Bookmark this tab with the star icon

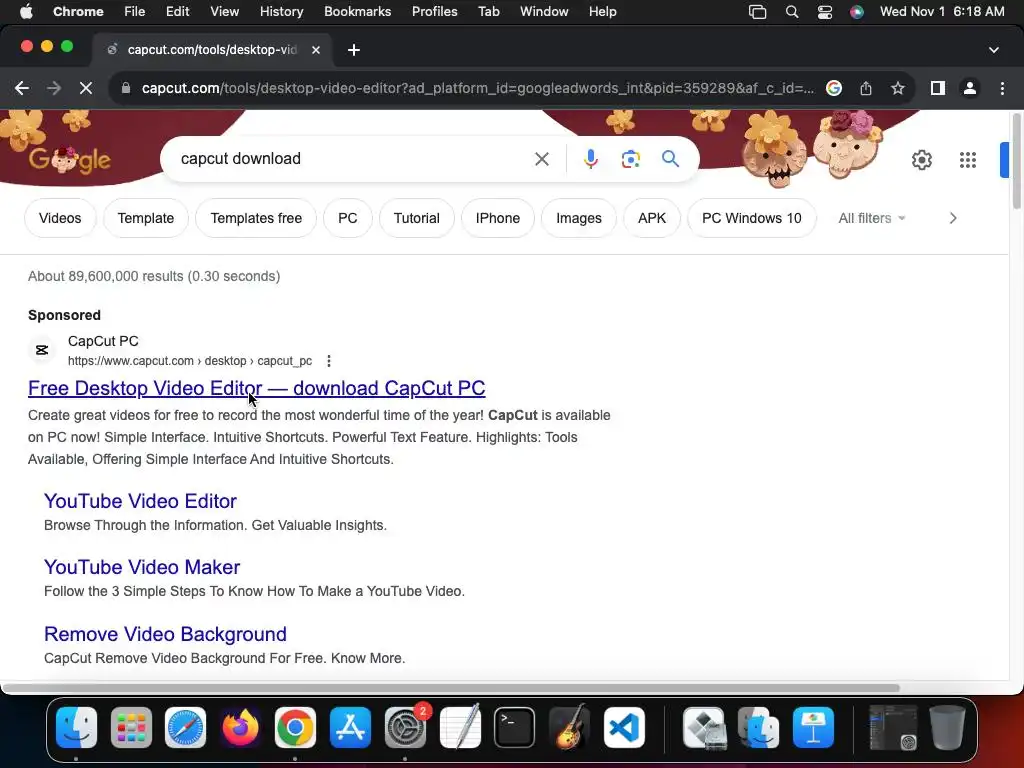tap(898, 88)
